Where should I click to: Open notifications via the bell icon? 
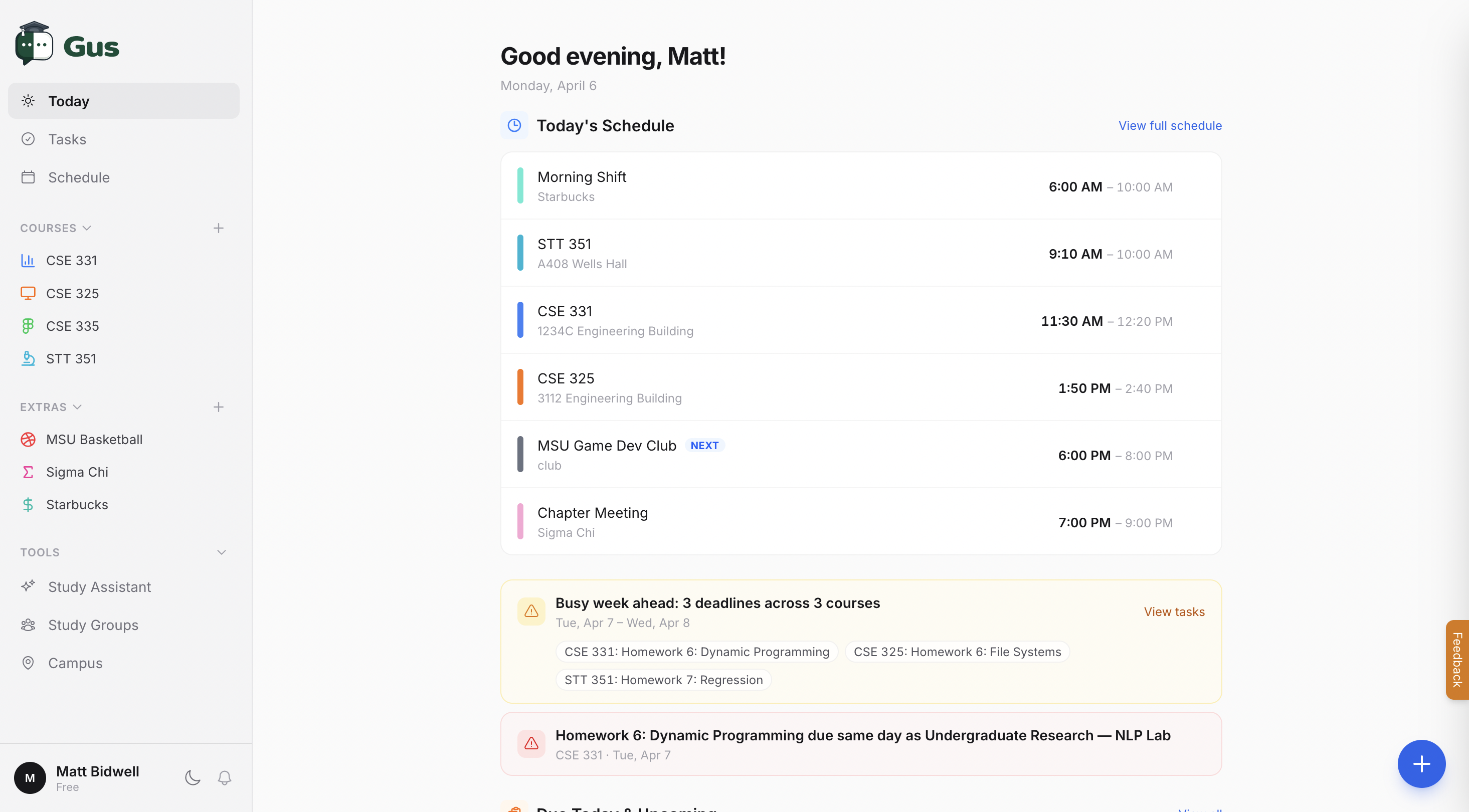(224, 777)
